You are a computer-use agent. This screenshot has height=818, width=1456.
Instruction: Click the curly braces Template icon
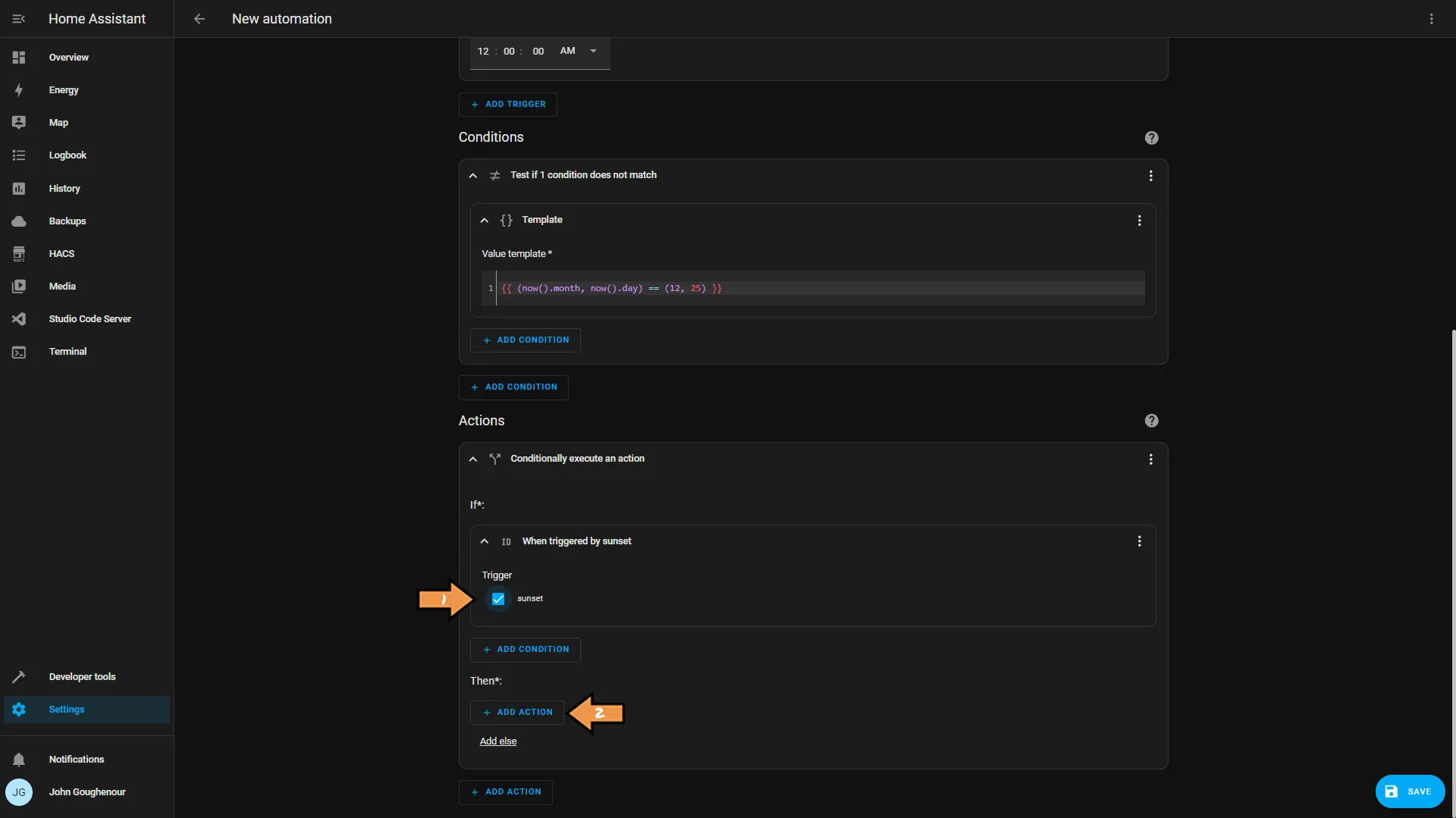(506, 221)
